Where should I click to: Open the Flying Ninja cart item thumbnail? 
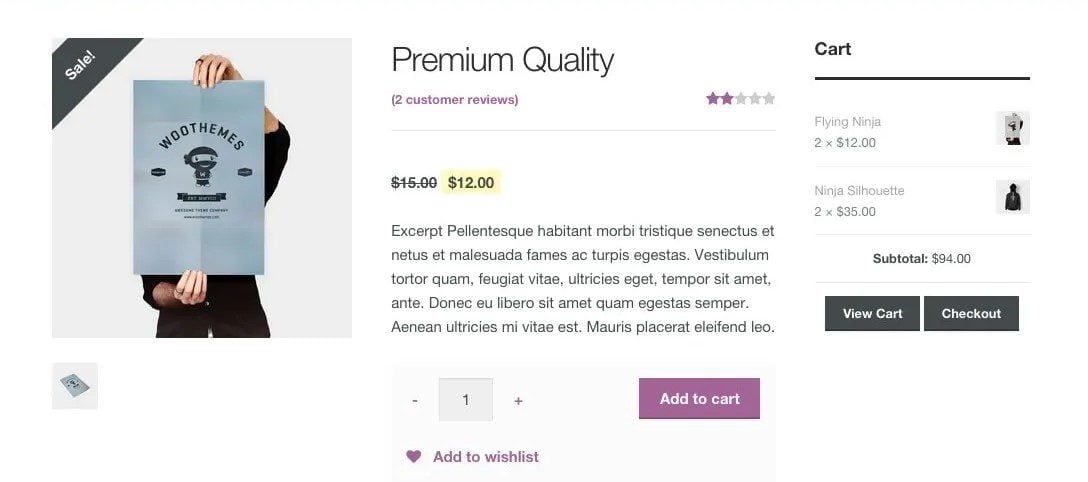point(1012,129)
